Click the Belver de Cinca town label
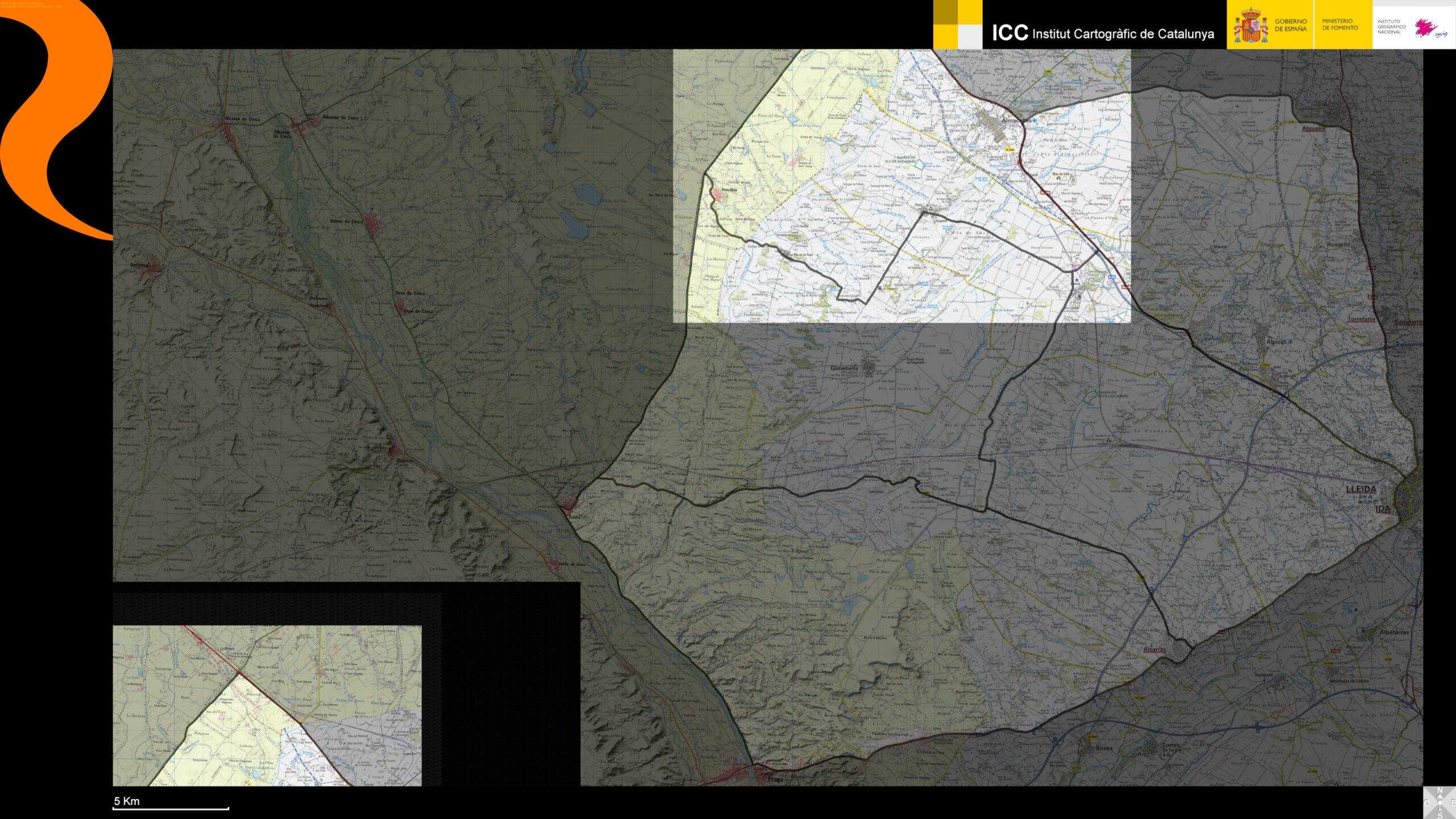 pyautogui.click(x=346, y=221)
